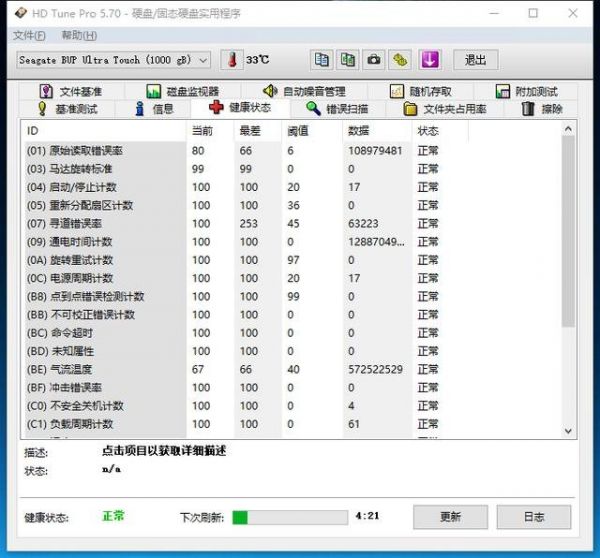This screenshot has height=558, width=600.
Task: Select the 健康状态 tab
Action: click(x=240, y=108)
